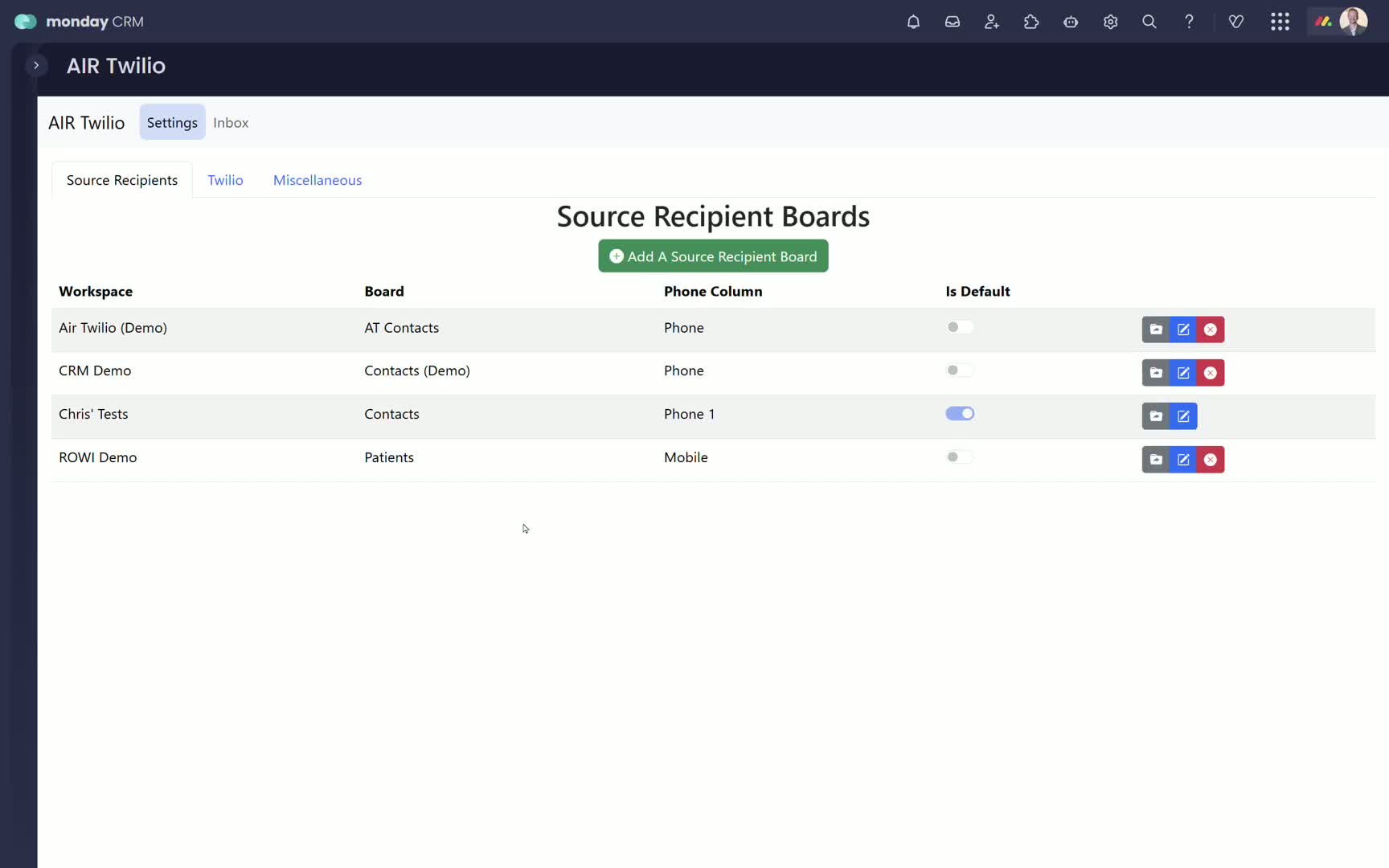Switch to the Settings tab
The width and height of the screenshot is (1389, 868).
172,122
